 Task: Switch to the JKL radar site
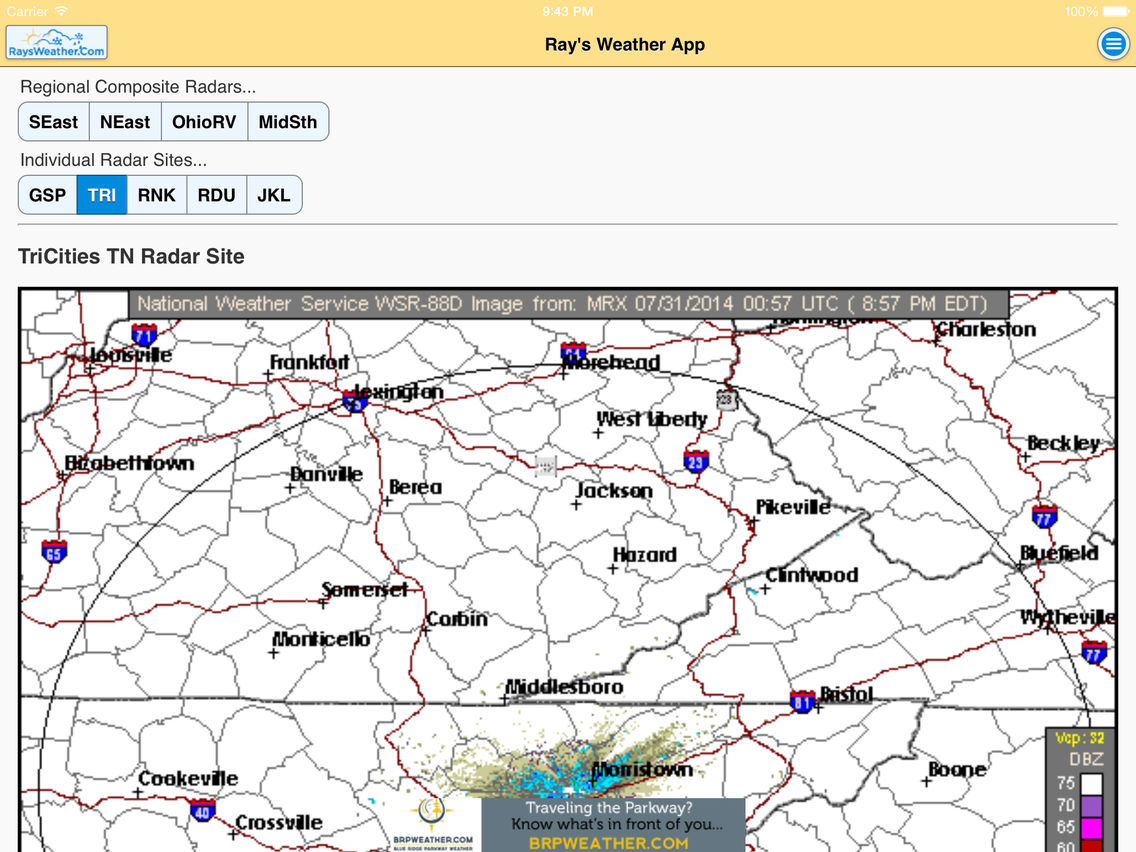274,195
